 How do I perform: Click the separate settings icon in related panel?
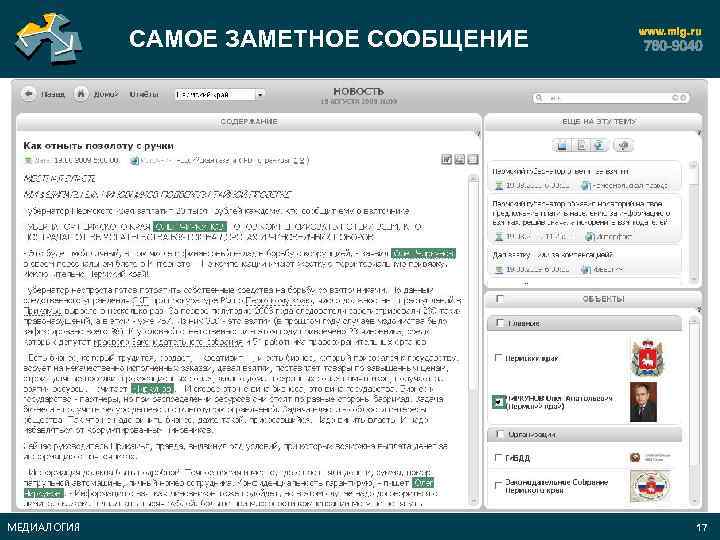coord(623,146)
